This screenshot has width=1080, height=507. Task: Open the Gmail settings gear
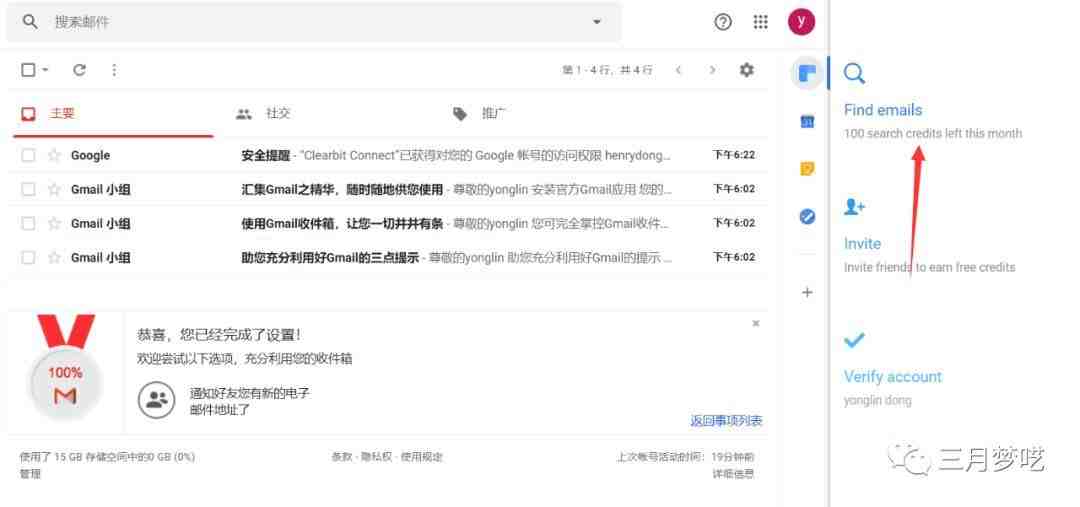(x=747, y=70)
